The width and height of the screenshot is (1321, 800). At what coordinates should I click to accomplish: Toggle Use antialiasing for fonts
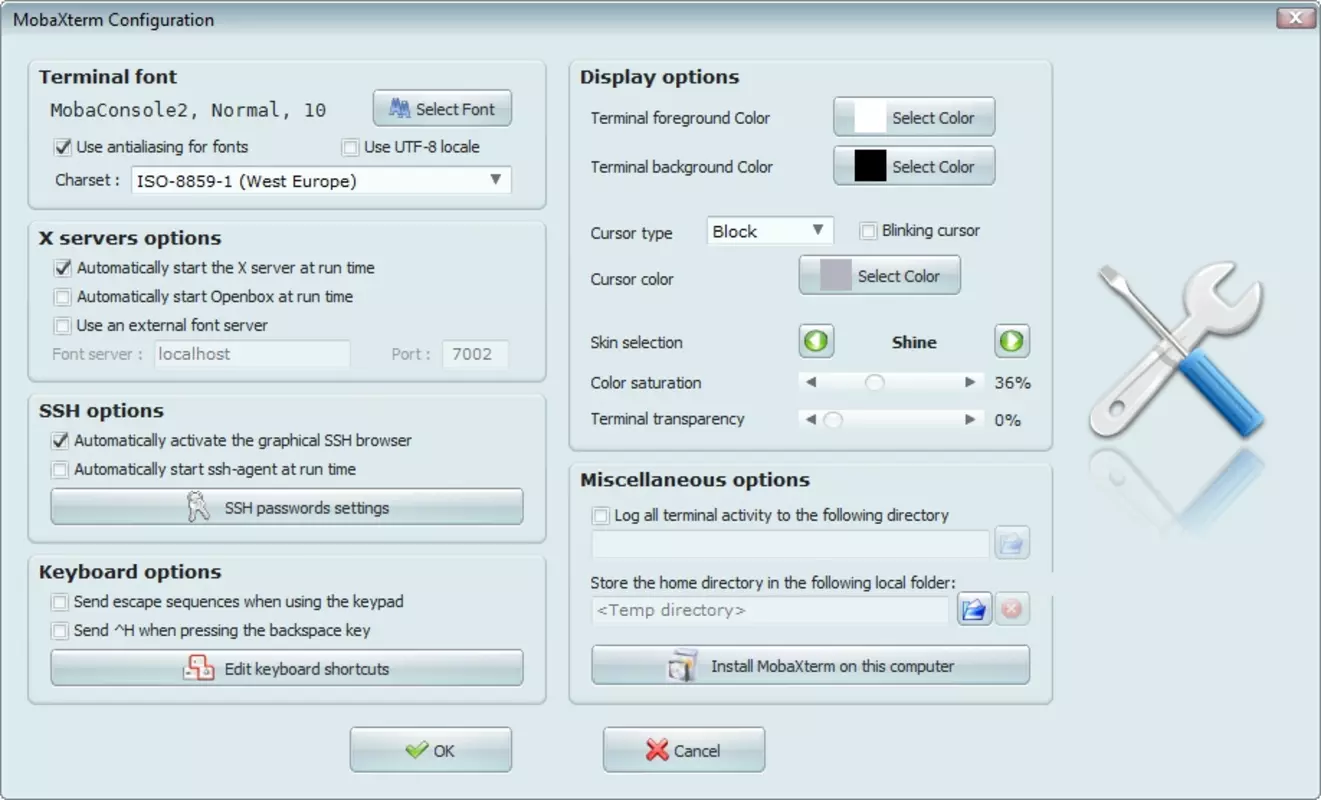[63, 147]
